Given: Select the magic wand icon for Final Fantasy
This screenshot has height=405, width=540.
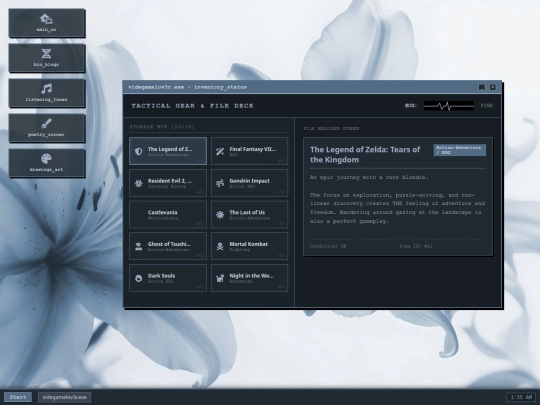Looking at the screenshot, I should point(220,151).
